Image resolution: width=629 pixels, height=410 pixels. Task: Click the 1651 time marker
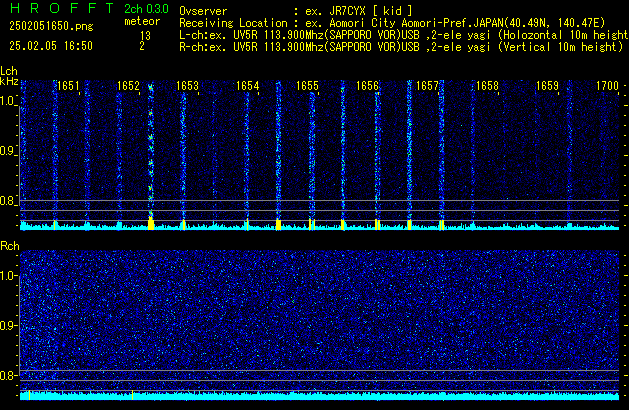tap(69, 86)
